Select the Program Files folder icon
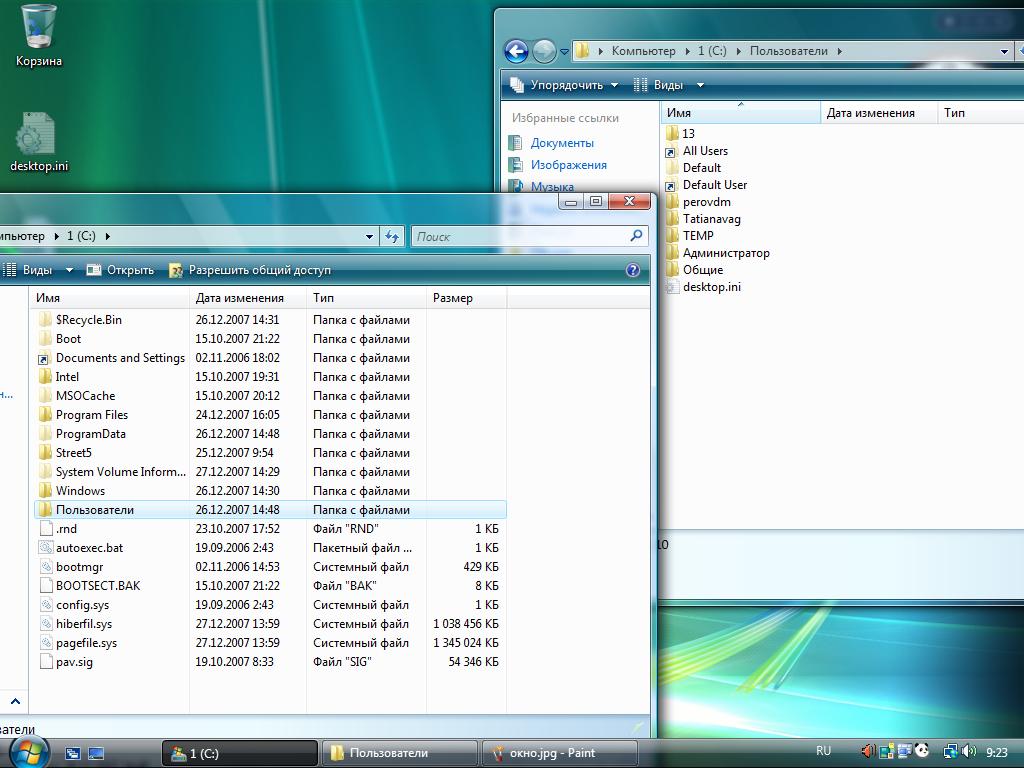 (x=45, y=415)
